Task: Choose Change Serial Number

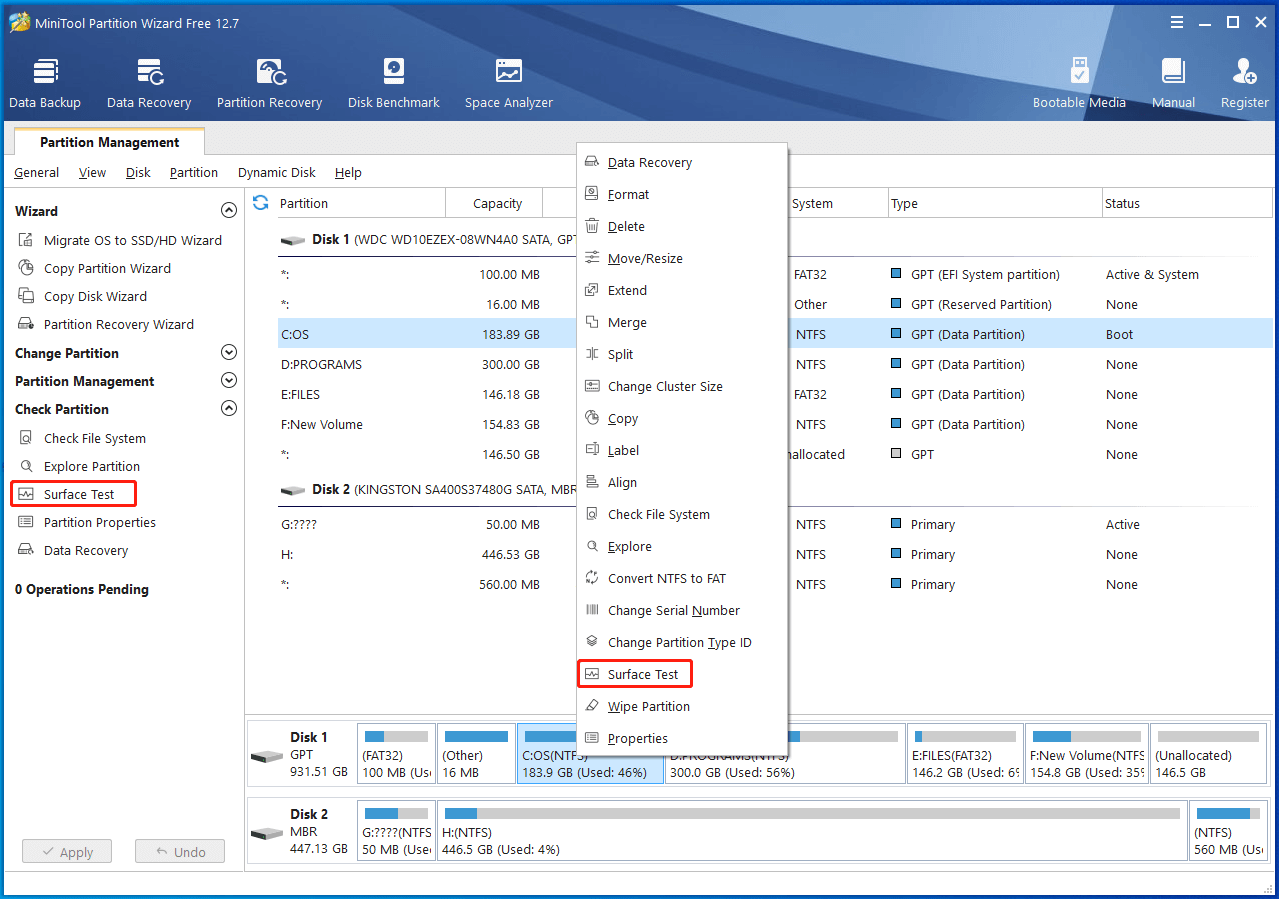Action: coord(682,611)
